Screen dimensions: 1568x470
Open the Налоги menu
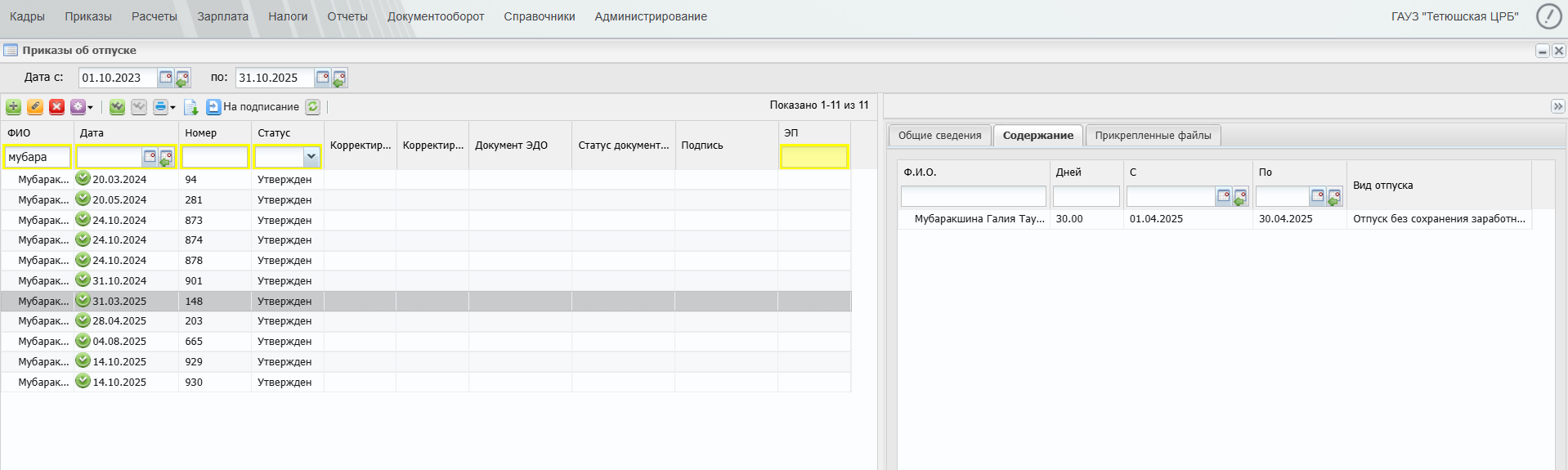(x=288, y=16)
